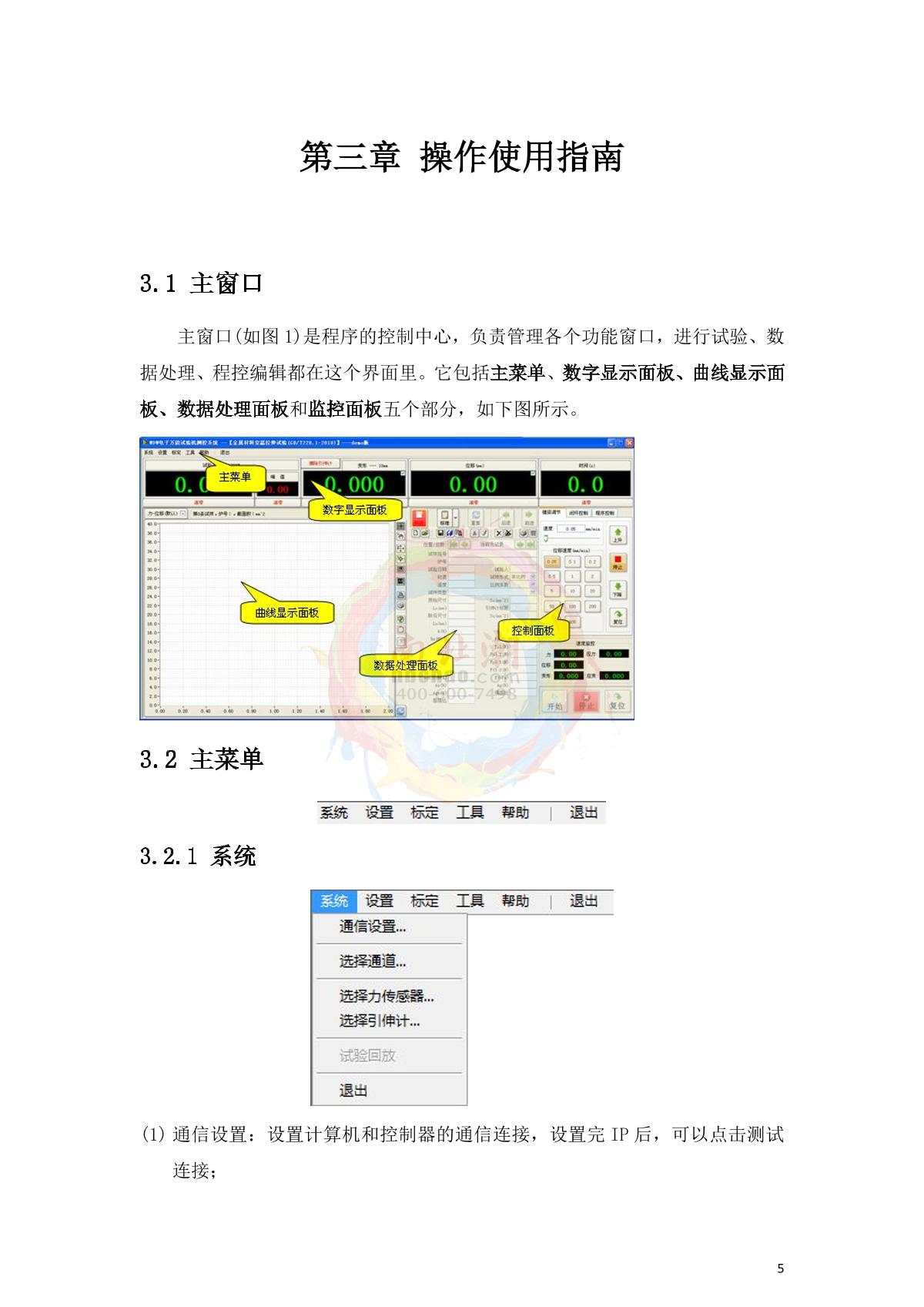This screenshot has height=1307, width=924.
Task: Click the save disk icon in data toolbar
Action: click(x=440, y=533)
